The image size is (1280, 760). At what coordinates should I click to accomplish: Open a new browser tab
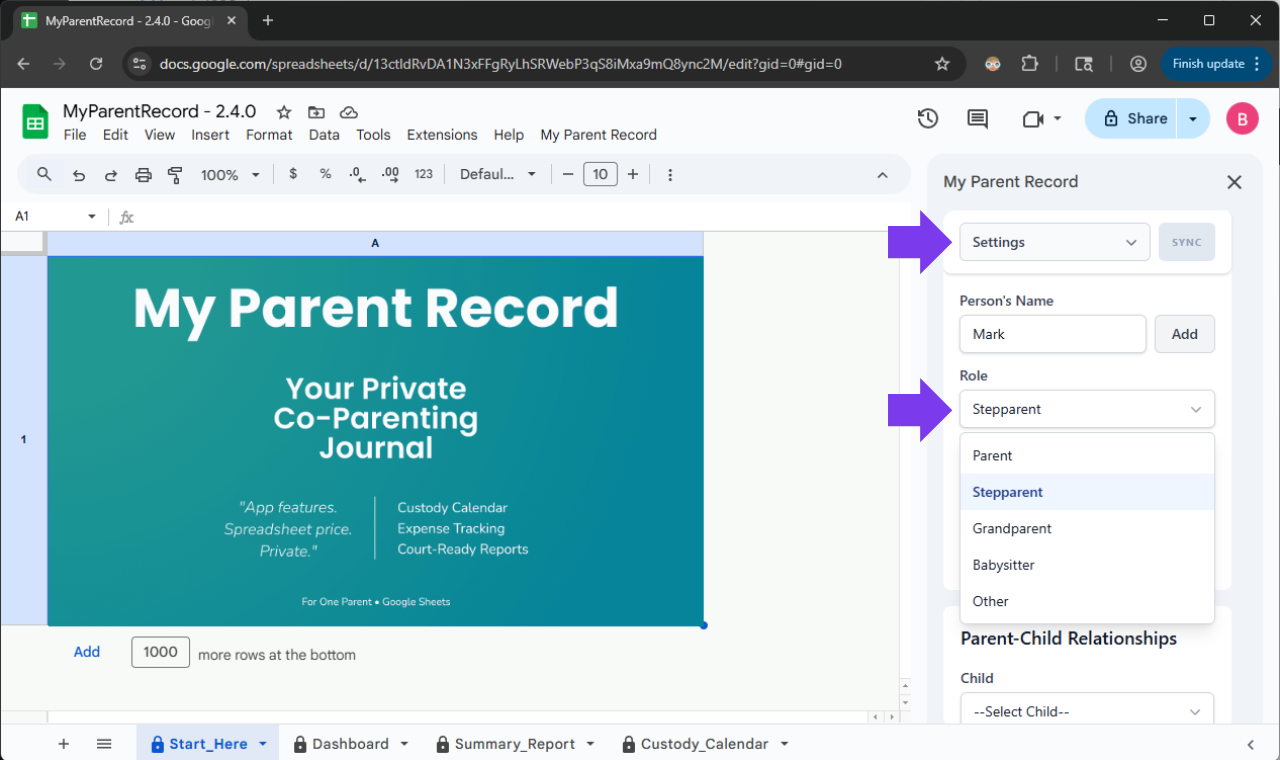click(x=268, y=20)
